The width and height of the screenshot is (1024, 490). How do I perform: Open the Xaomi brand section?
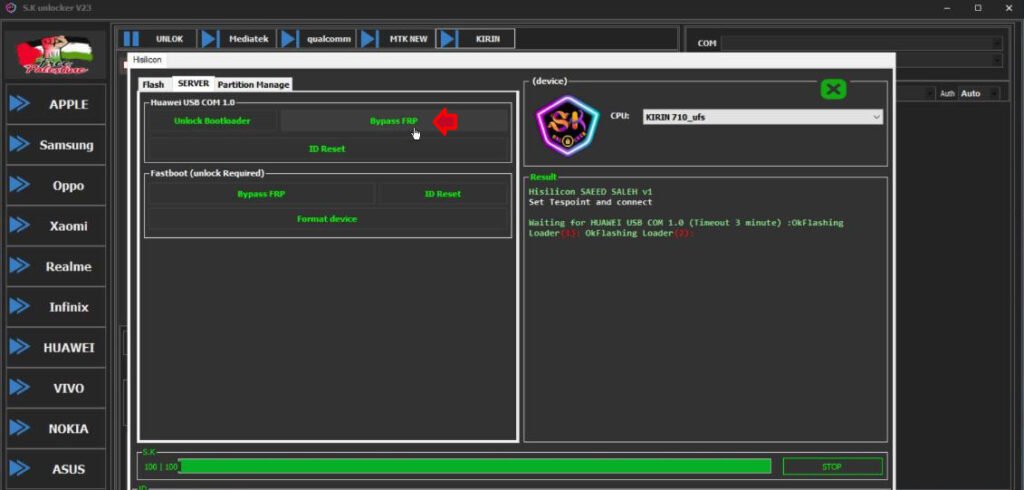click(x=56, y=226)
